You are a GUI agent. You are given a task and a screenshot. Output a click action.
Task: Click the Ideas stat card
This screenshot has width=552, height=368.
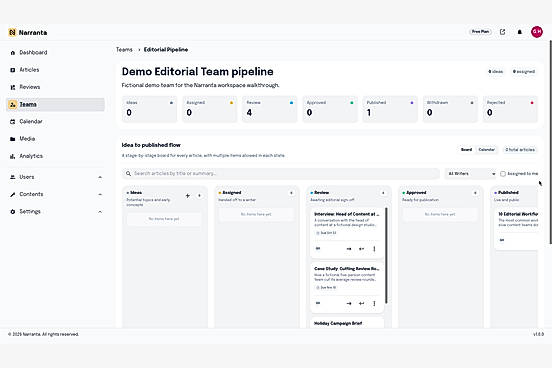(x=149, y=109)
